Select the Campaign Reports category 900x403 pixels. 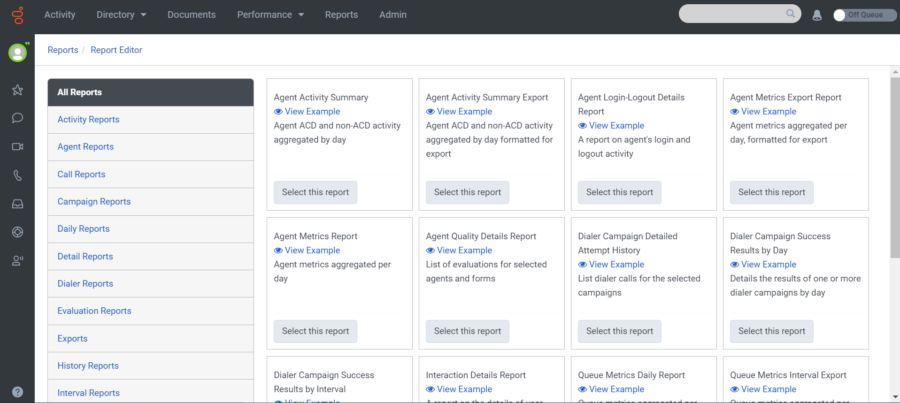pyautogui.click(x=150, y=202)
